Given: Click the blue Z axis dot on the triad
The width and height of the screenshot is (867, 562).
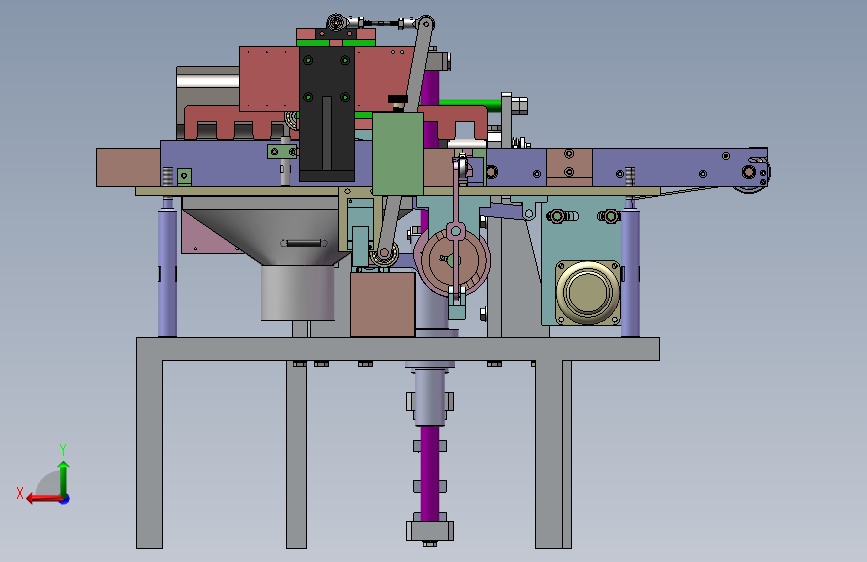Looking at the screenshot, I should coord(65,499).
